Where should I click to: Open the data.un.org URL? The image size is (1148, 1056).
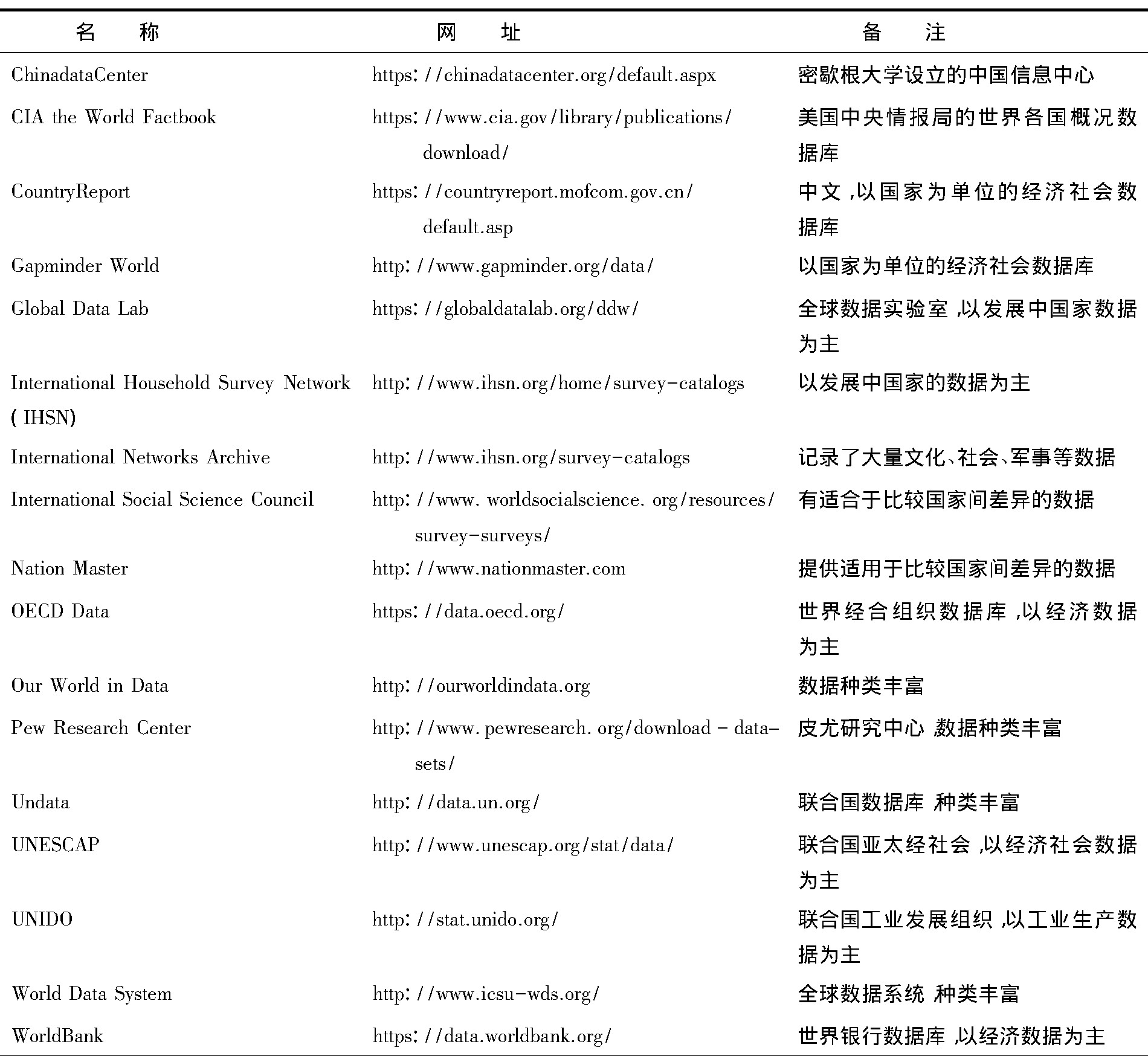(x=456, y=803)
